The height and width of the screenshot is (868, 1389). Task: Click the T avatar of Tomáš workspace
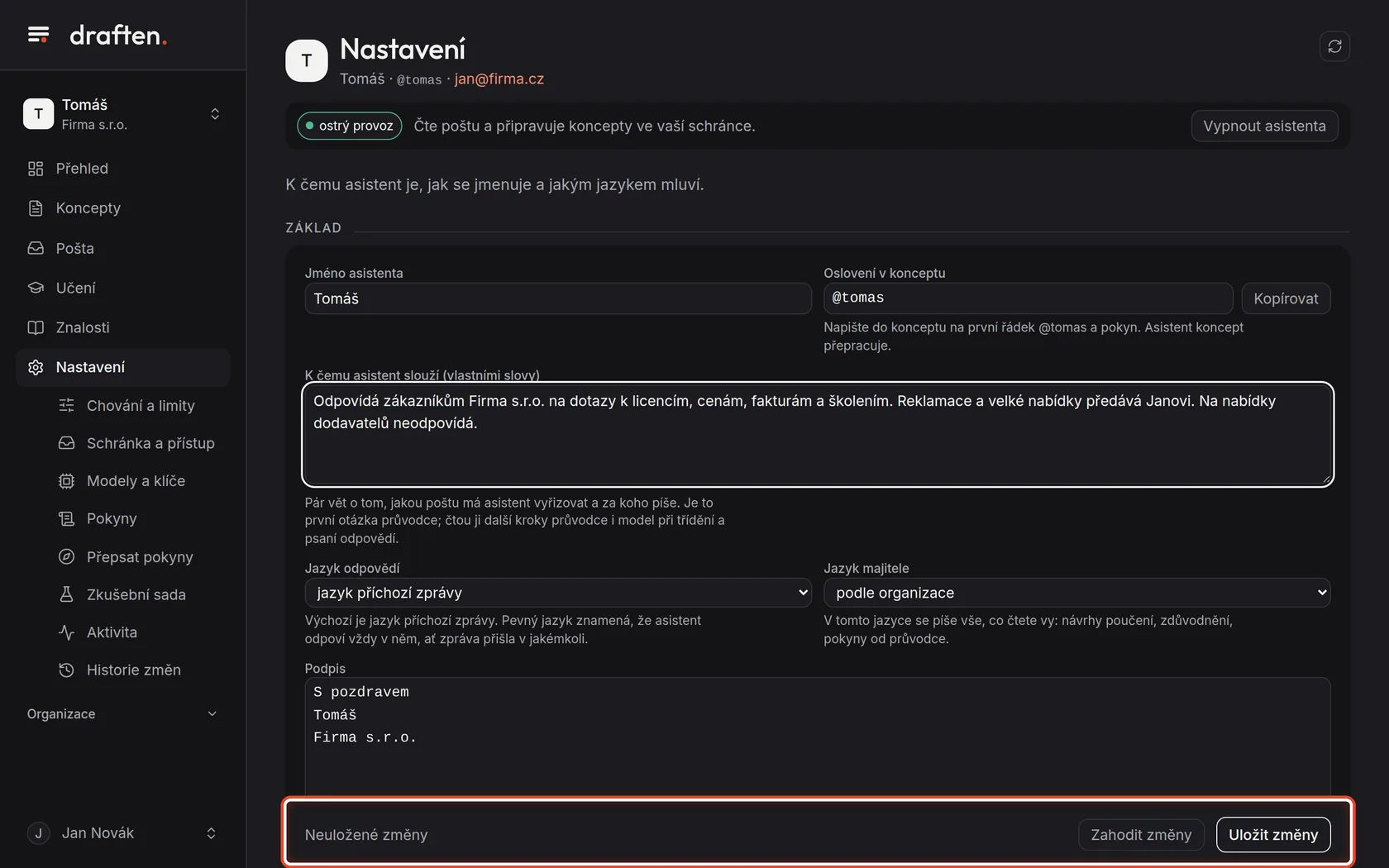[38, 114]
